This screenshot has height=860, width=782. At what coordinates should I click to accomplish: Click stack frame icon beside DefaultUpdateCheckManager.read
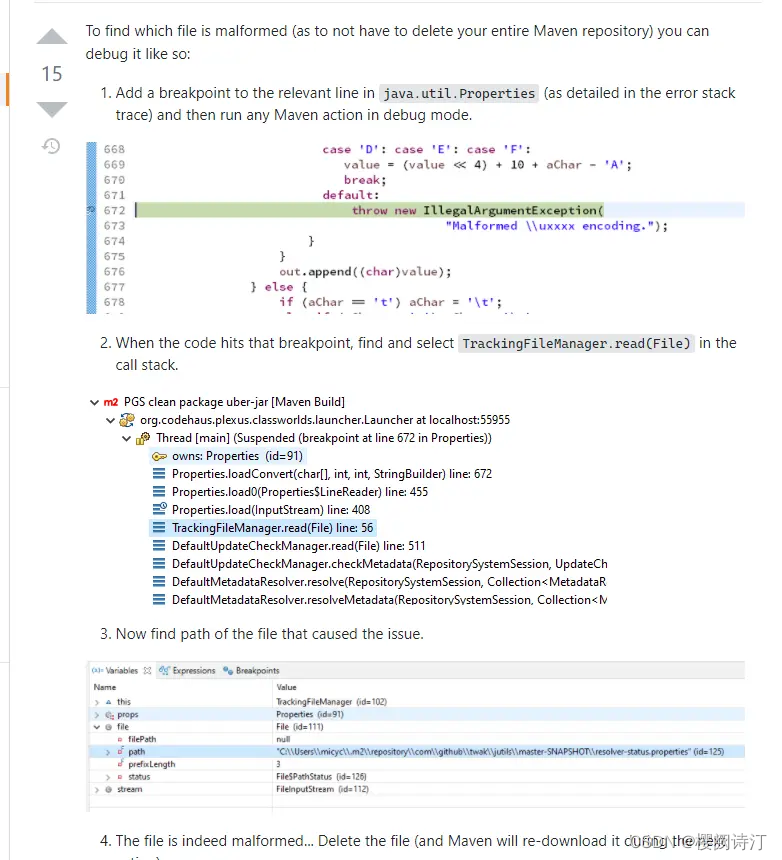158,546
